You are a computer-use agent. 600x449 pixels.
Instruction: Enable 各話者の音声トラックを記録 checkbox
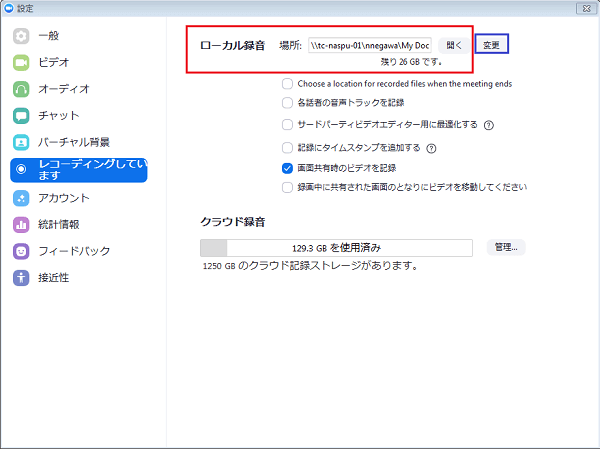[287, 103]
